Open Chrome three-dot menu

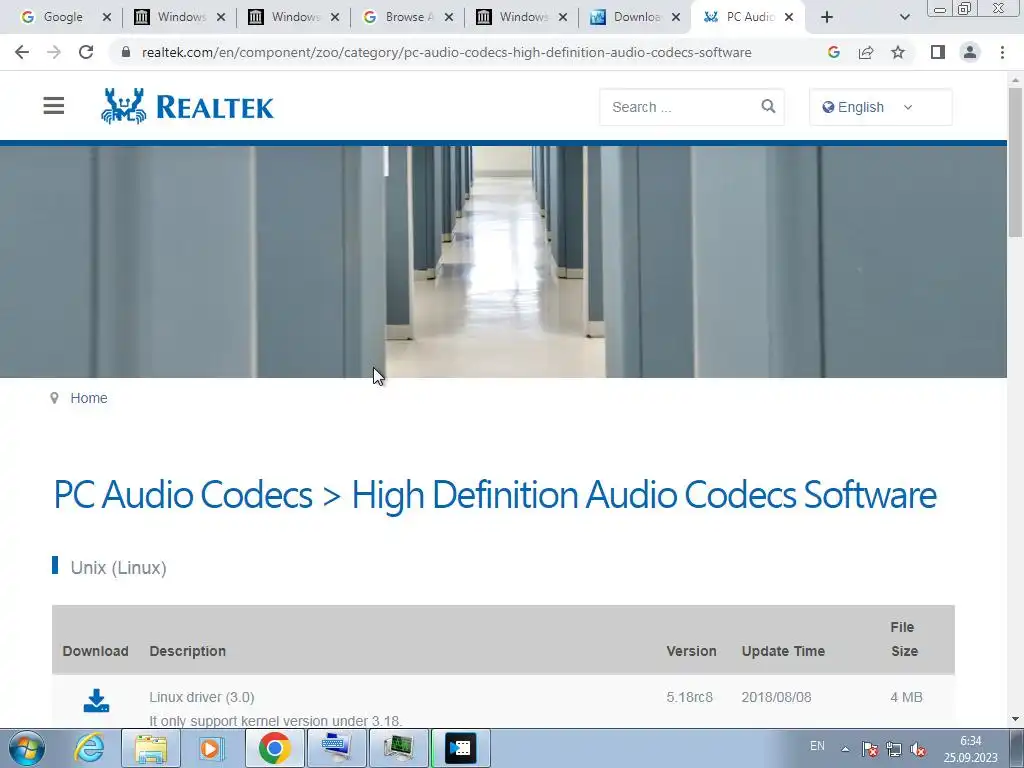pos(1002,52)
